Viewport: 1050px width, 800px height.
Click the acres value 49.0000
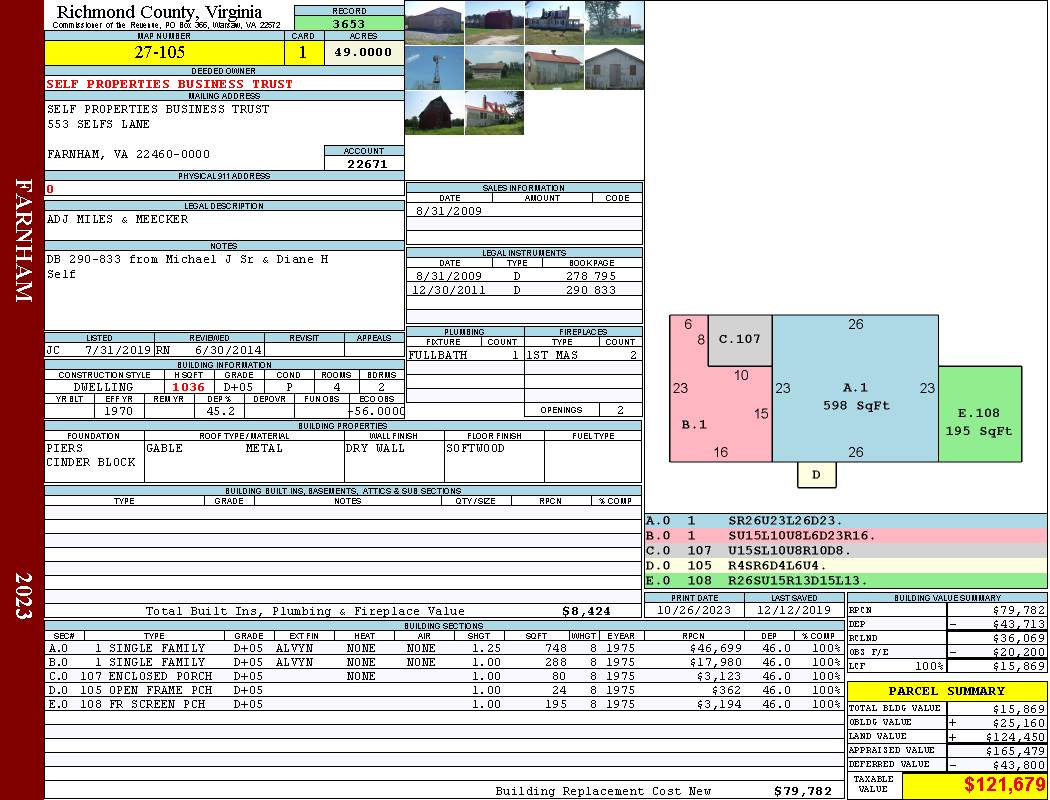pyautogui.click(x=364, y=52)
